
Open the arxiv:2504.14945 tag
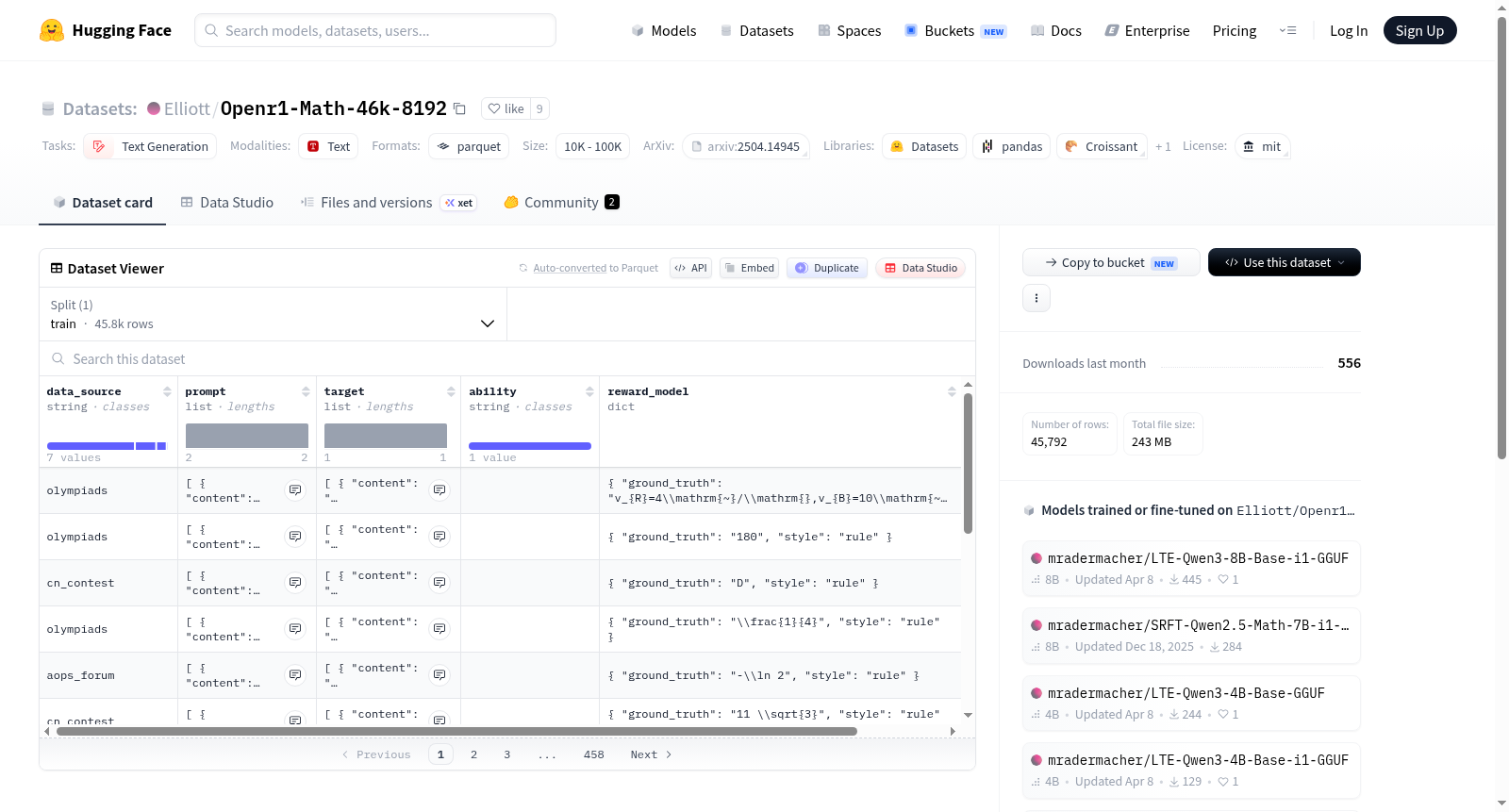click(745, 146)
